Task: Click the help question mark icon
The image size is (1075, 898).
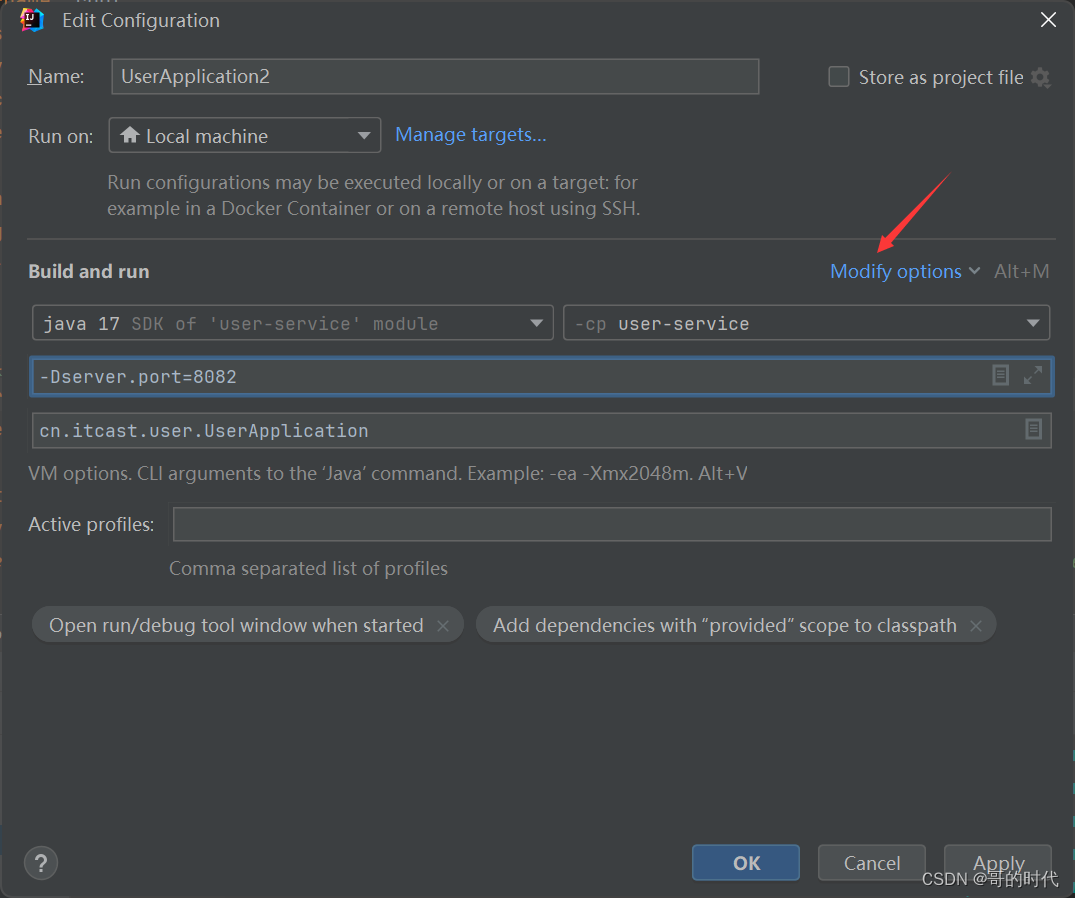Action: 41,863
